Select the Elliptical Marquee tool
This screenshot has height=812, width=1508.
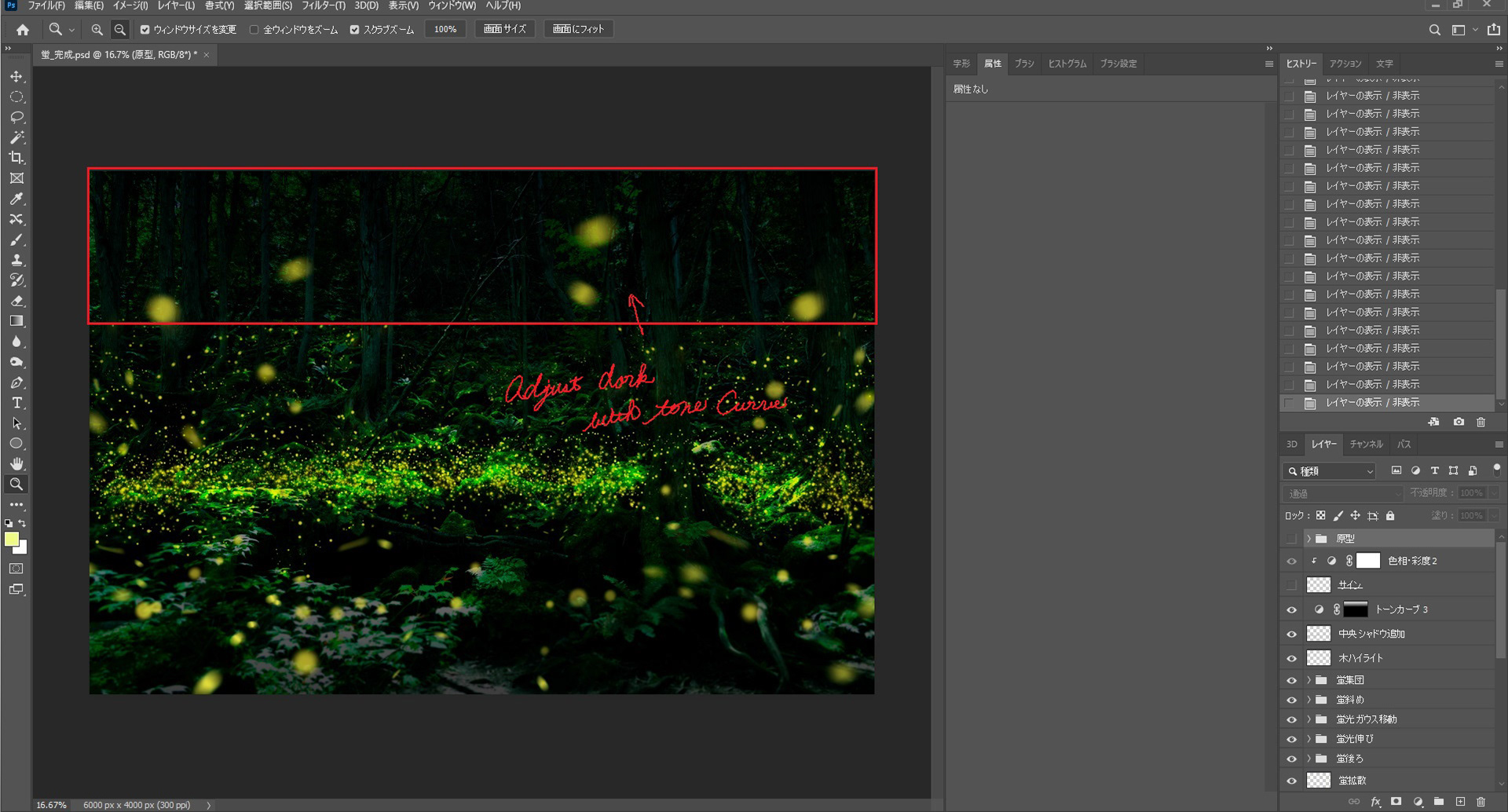pyautogui.click(x=16, y=97)
